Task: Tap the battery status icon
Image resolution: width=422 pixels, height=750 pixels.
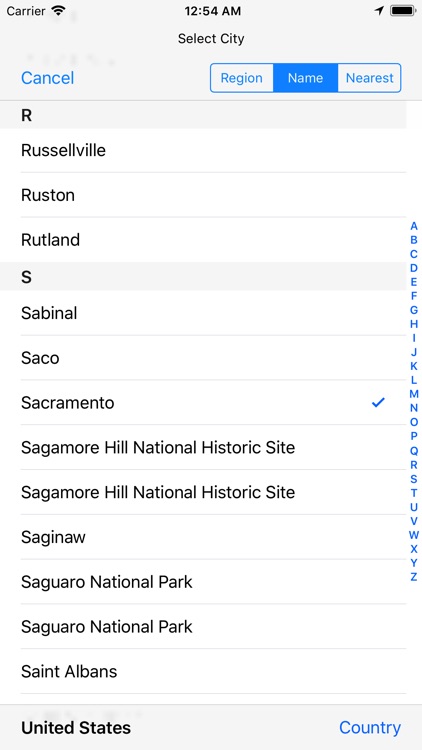Action: coord(402,11)
